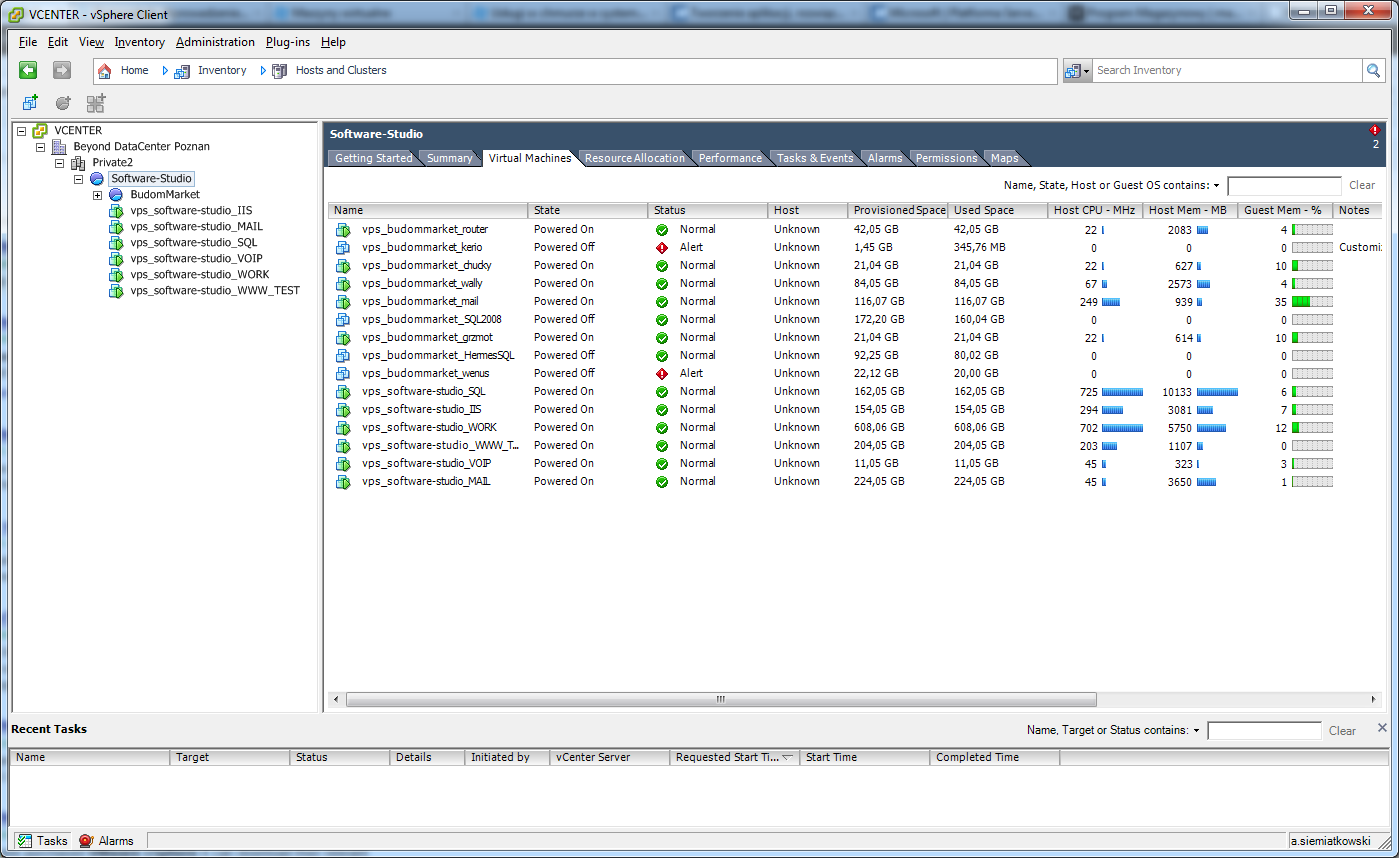
Task: Switch to the Summary tab
Action: 449,158
